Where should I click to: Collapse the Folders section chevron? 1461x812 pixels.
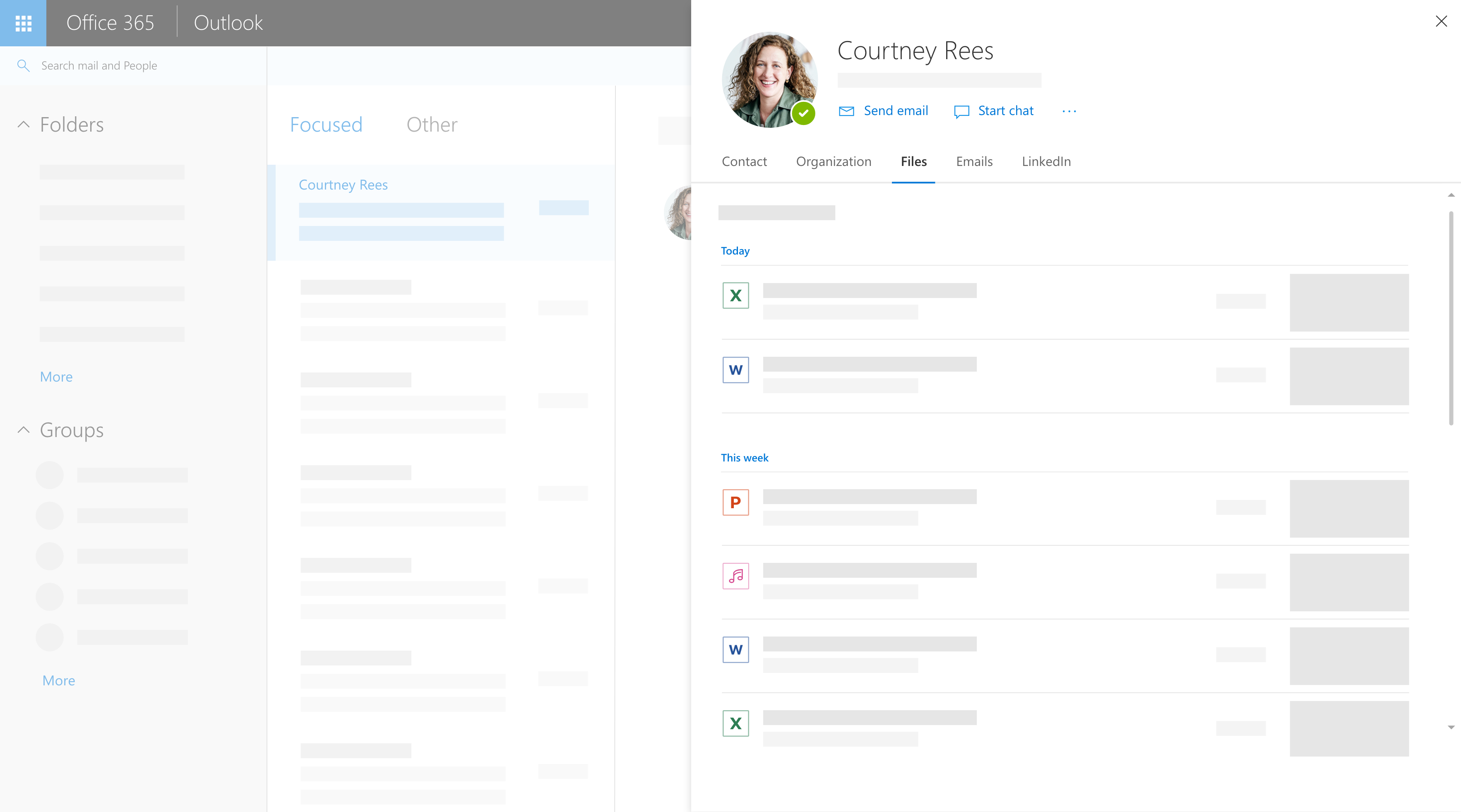click(x=23, y=124)
